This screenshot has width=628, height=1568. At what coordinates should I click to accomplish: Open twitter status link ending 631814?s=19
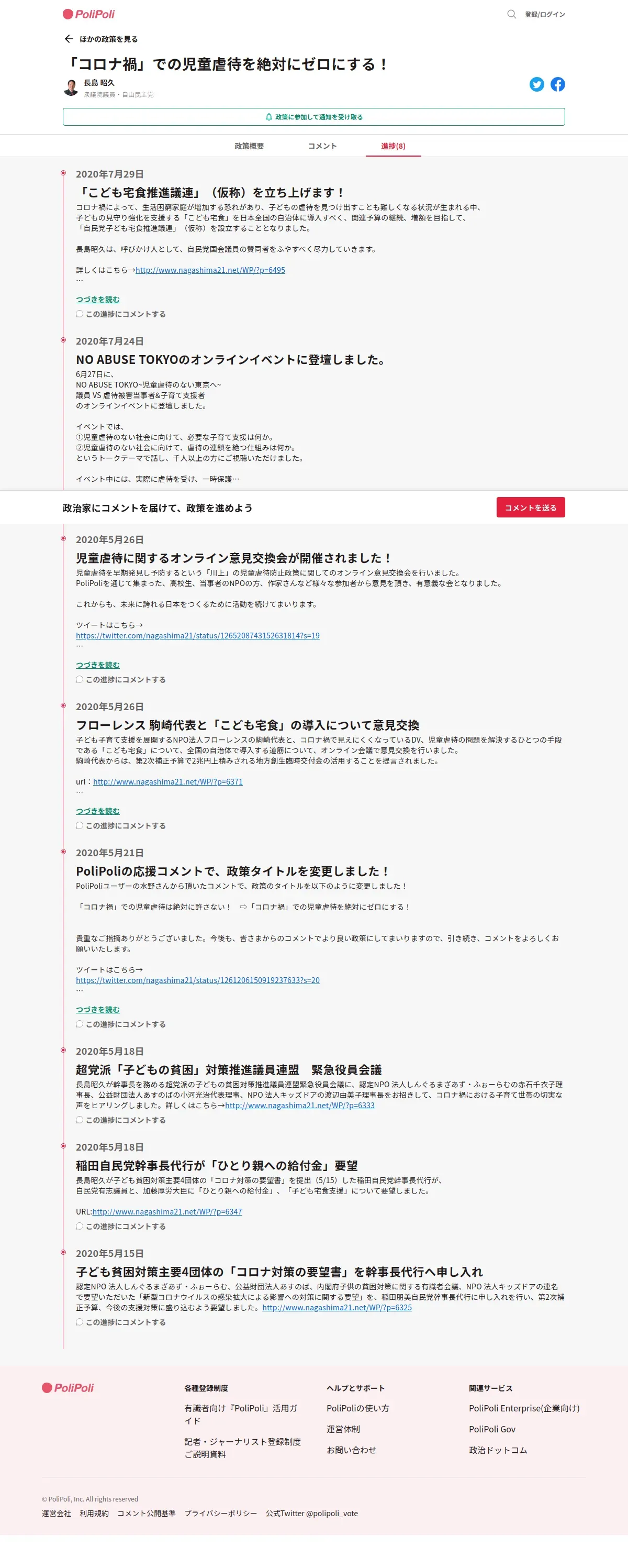pyautogui.click(x=198, y=635)
